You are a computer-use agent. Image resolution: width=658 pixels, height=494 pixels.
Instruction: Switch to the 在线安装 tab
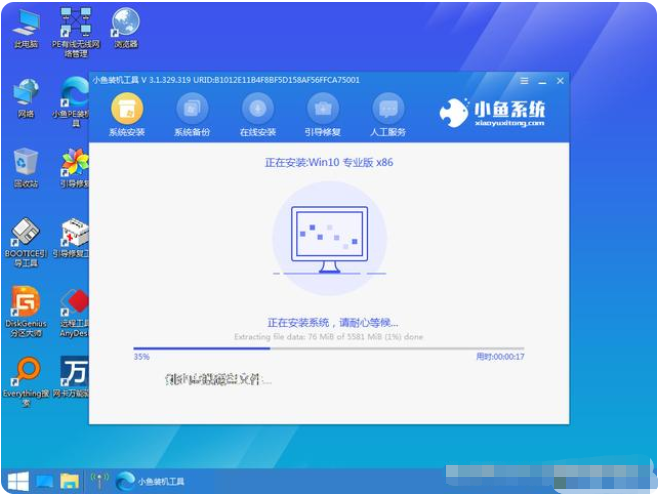(x=258, y=116)
